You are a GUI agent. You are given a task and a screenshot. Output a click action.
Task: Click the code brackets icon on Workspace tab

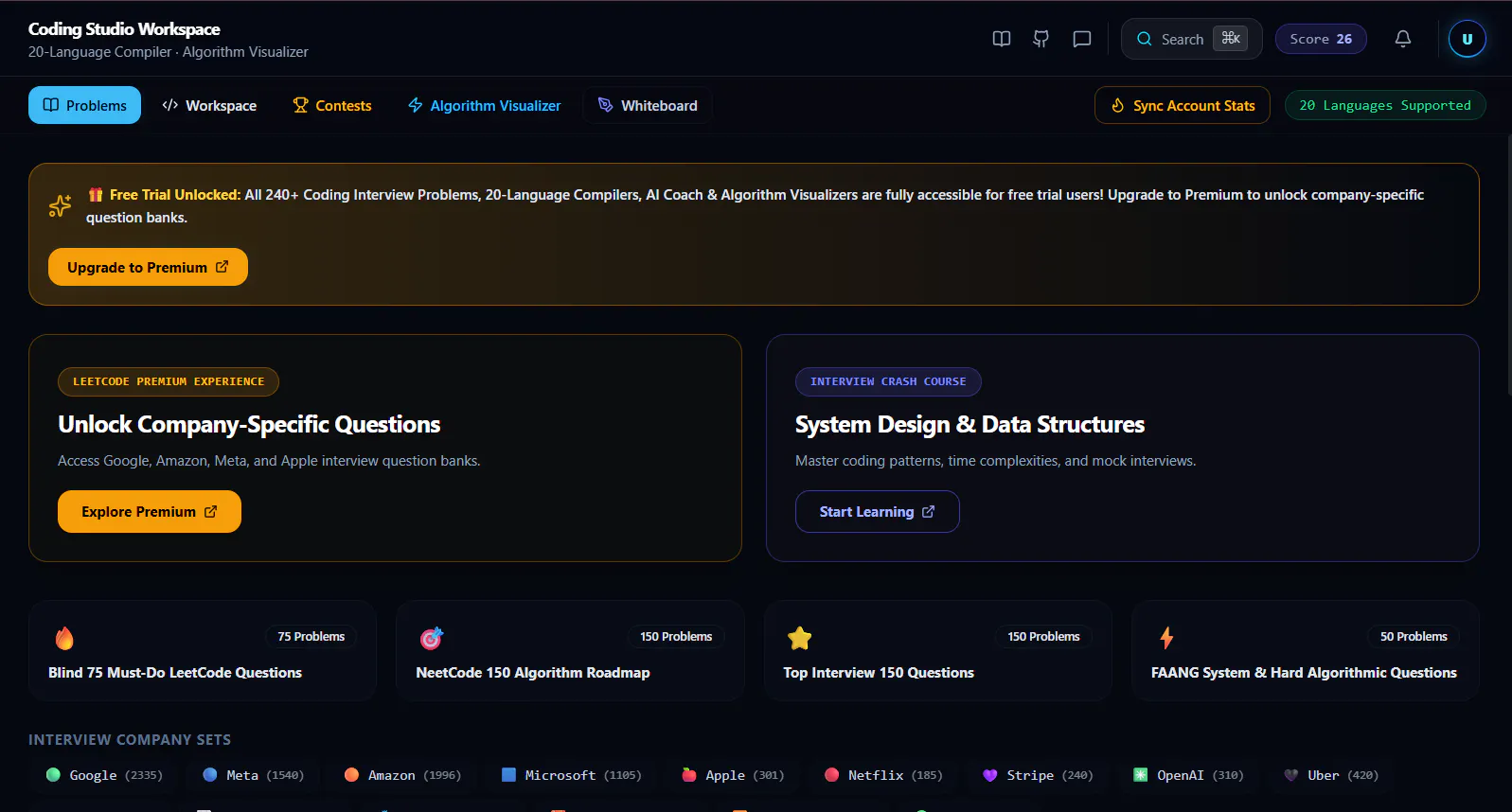[170, 105]
